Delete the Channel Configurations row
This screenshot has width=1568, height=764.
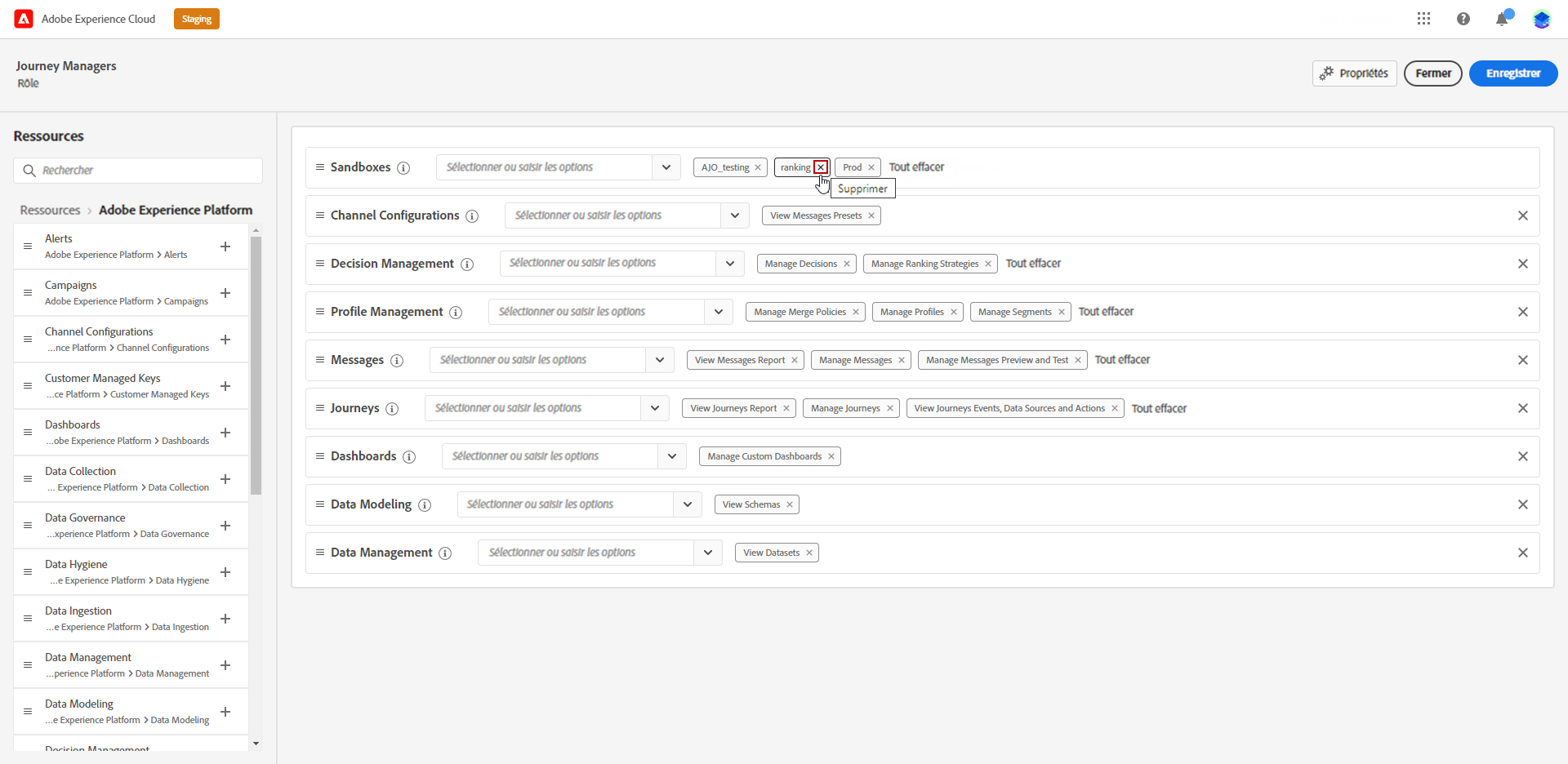click(1523, 215)
